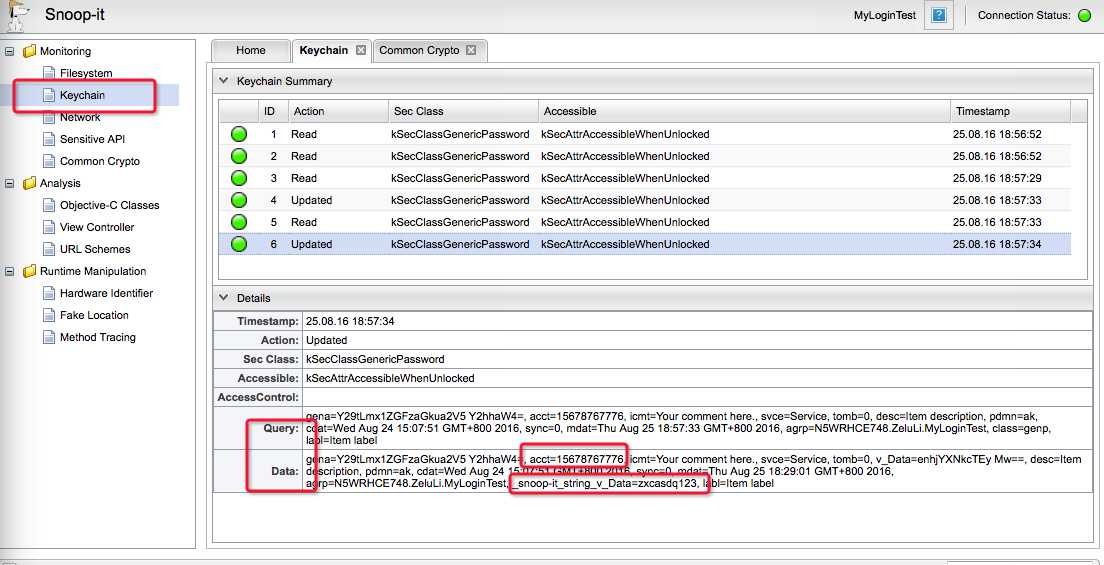Click green status dot of row ID 2
1104x565 pixels.
(239, 156)
